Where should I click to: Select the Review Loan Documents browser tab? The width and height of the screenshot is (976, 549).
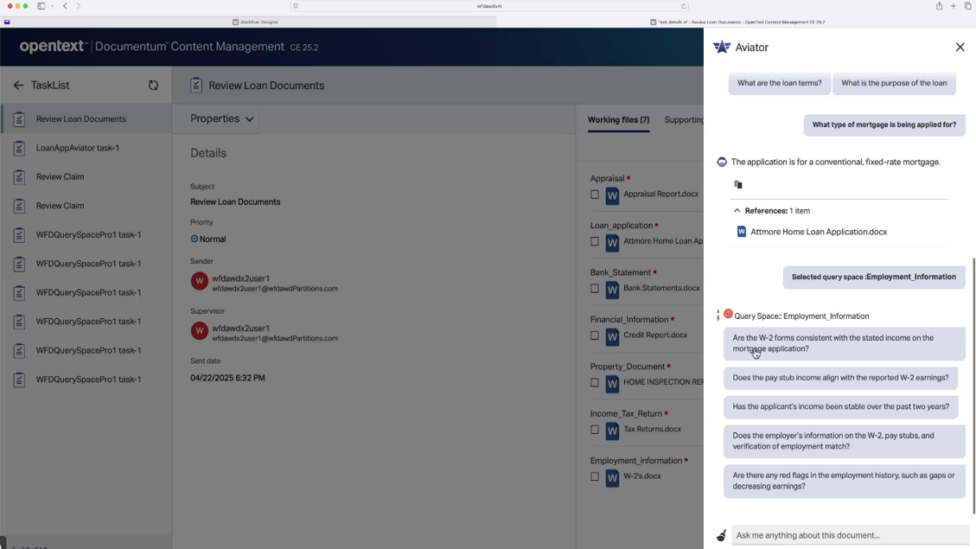pos(738,22)
